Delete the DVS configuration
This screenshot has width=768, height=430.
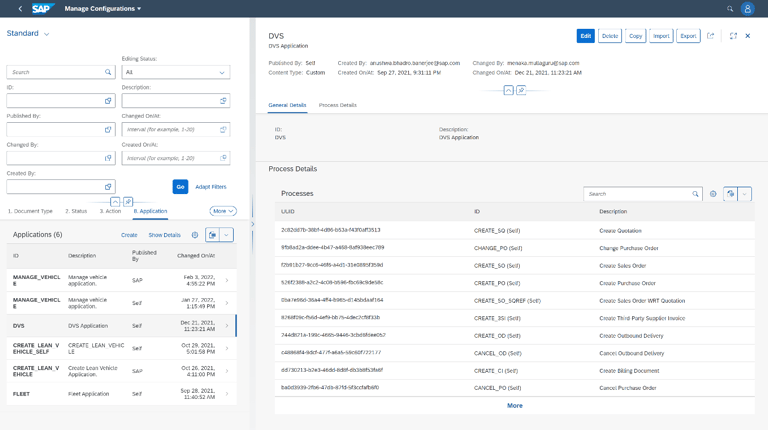(610, 36)
